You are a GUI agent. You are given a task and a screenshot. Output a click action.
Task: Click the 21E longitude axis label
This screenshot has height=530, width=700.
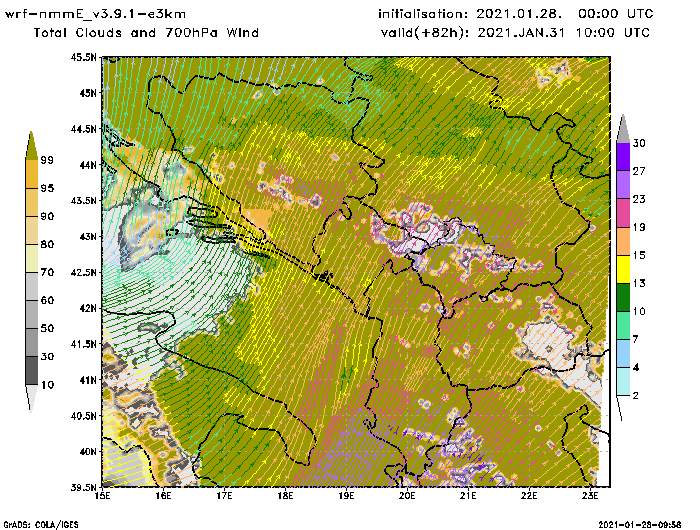tap(468, 496)
